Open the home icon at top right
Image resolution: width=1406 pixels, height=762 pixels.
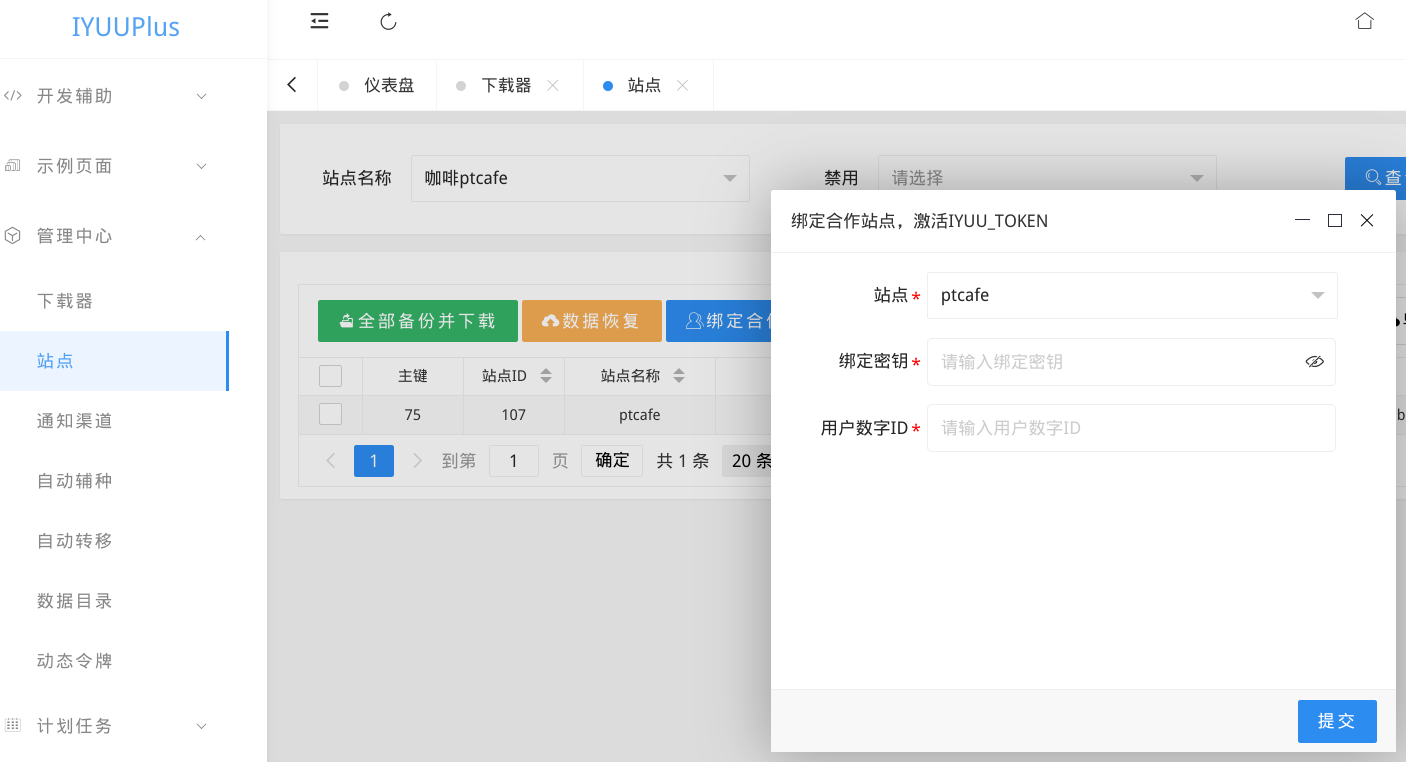(x=1364, y=21)
